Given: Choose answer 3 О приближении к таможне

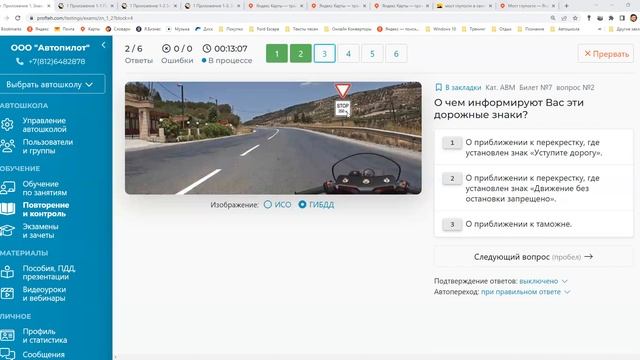Looking at the screenshot, I should click(534, 224).
